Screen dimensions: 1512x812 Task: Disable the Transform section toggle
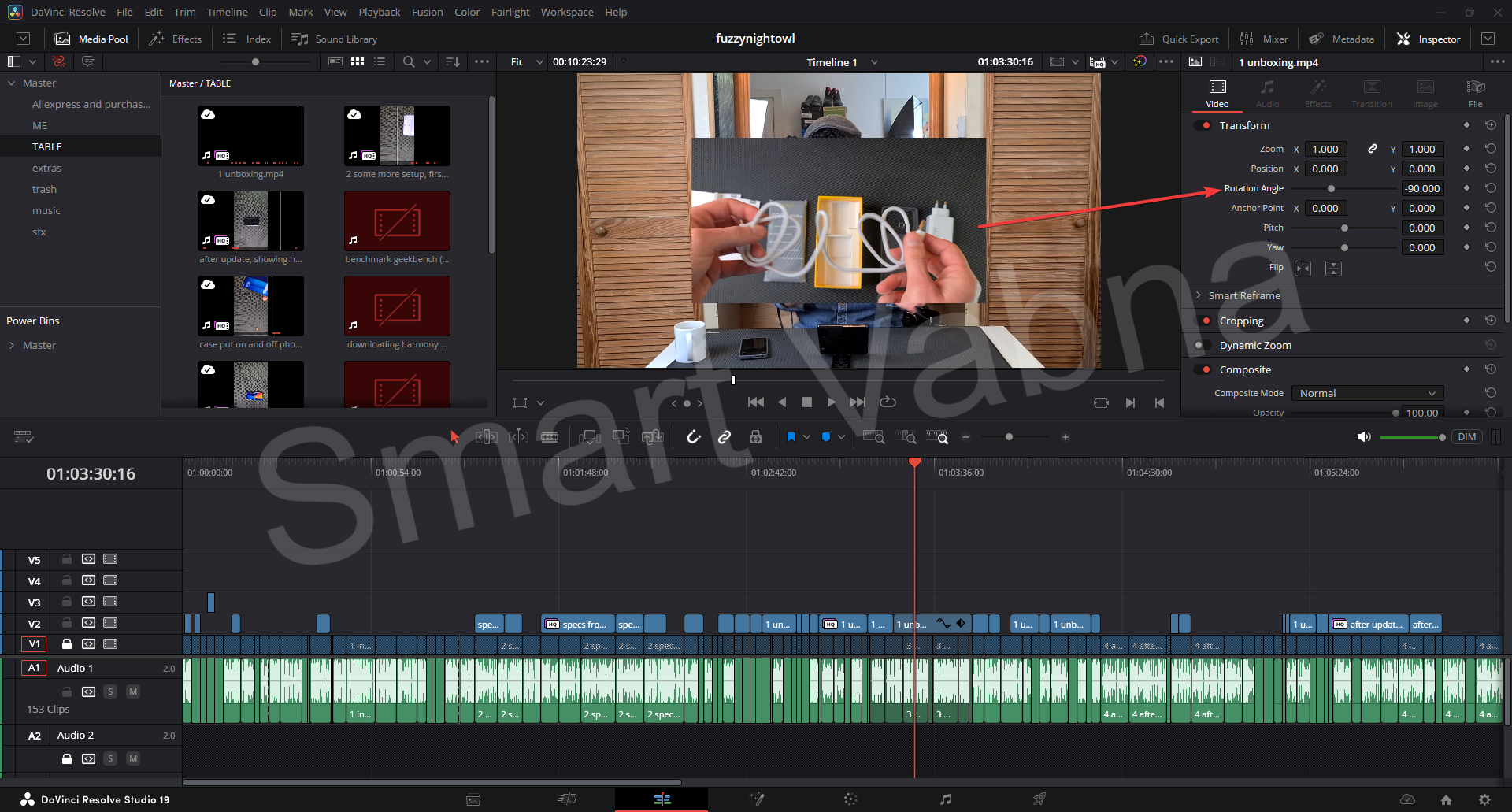click(x=1203, y=125)
